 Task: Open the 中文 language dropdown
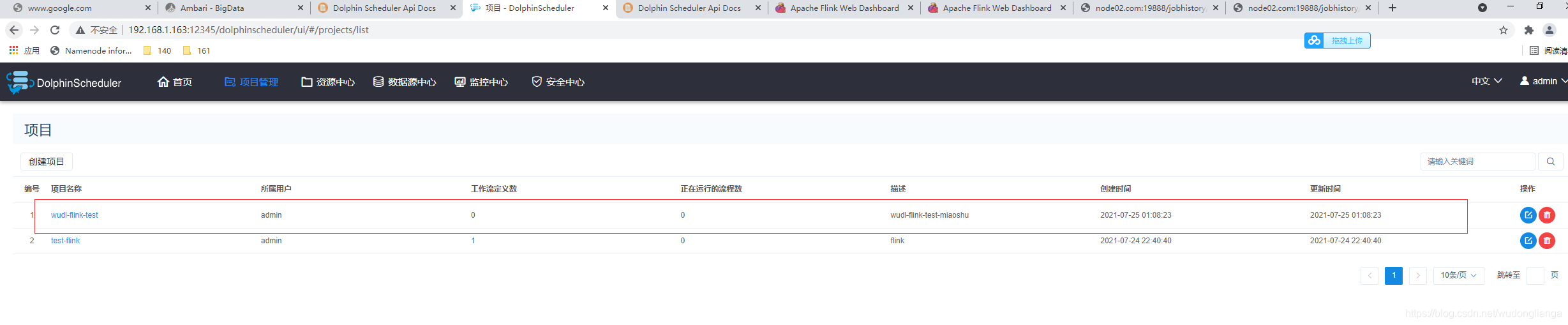[x=1486, y=81]
